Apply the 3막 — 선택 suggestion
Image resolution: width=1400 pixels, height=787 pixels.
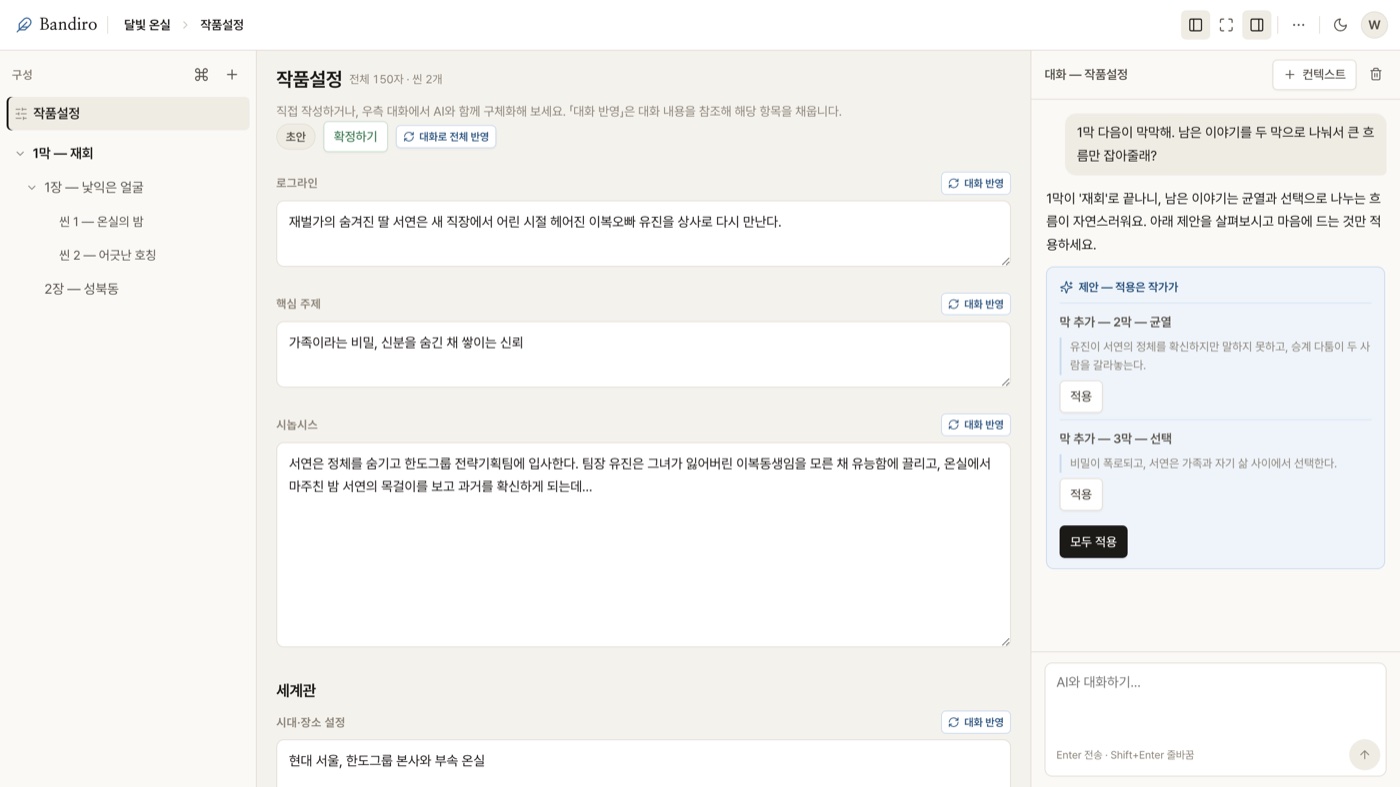[1081, 495]
